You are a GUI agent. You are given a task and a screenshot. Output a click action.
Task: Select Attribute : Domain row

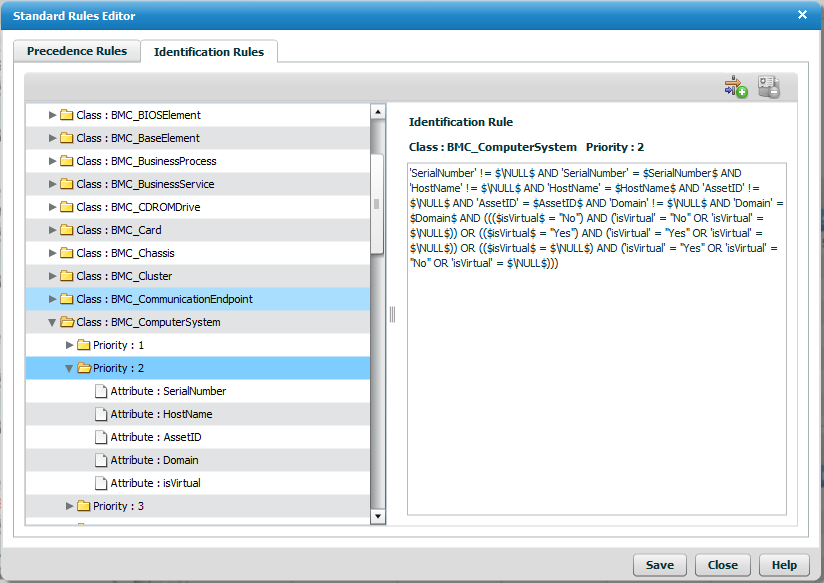point(198,460)
